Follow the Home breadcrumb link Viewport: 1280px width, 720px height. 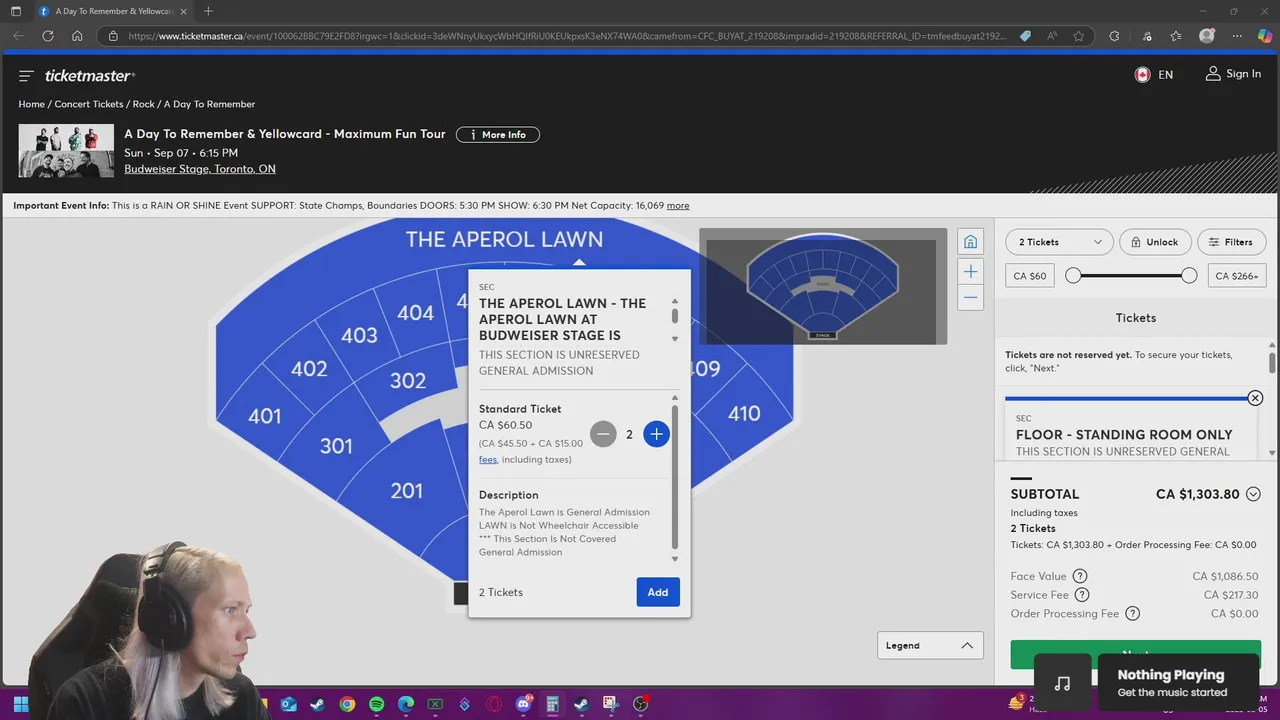tap(31, 104)
